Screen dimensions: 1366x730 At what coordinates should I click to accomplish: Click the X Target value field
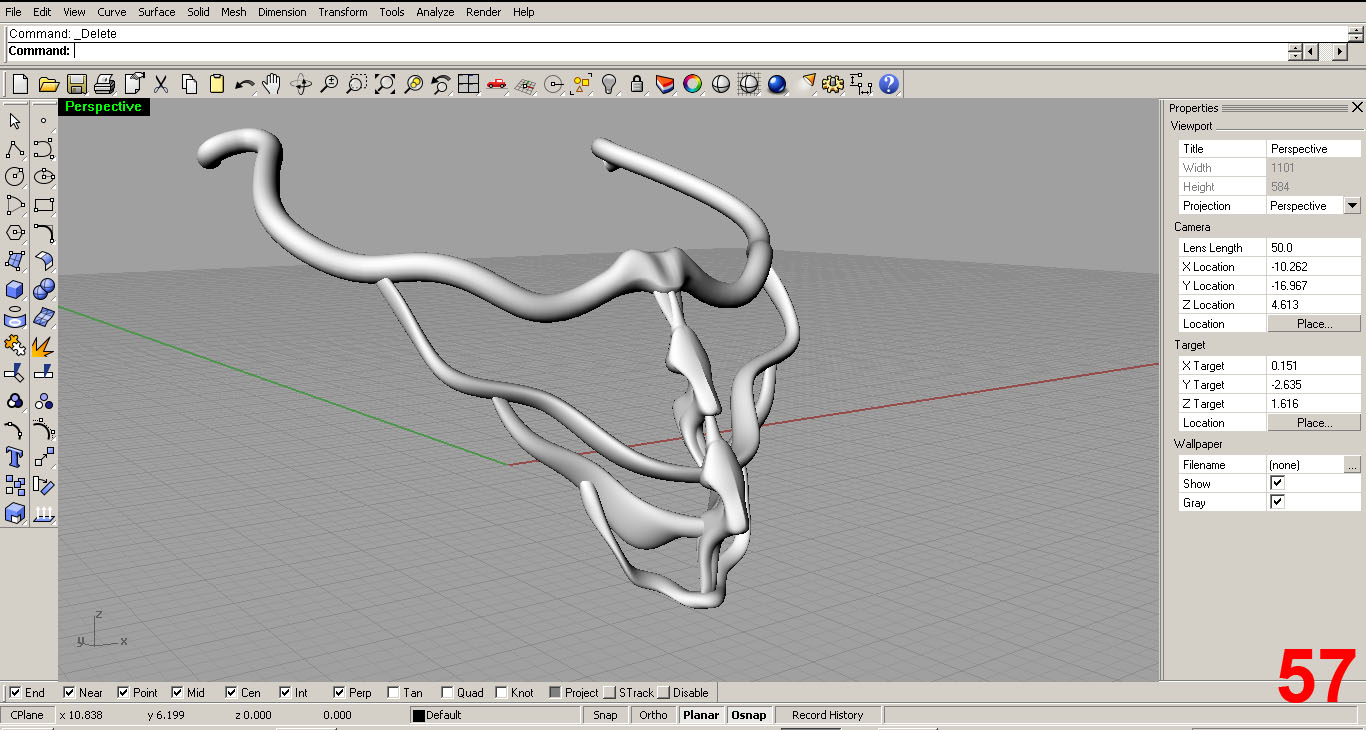point(1314,365)
